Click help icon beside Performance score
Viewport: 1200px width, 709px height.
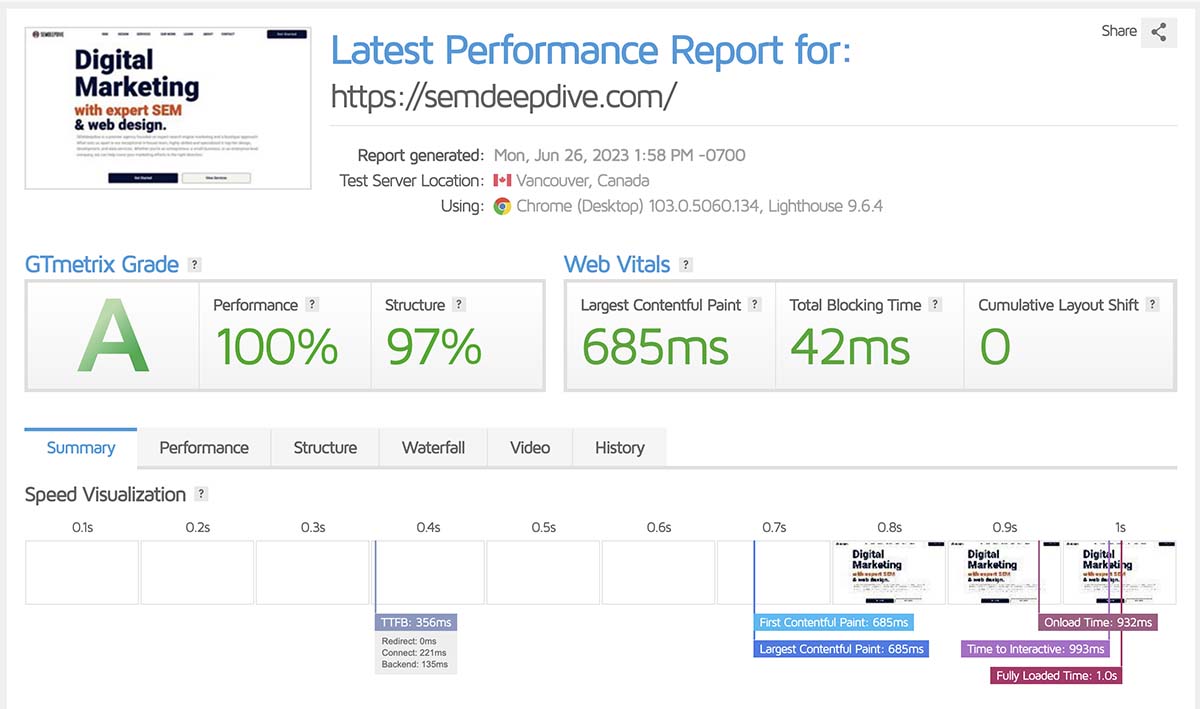click(x=312, y=305)
